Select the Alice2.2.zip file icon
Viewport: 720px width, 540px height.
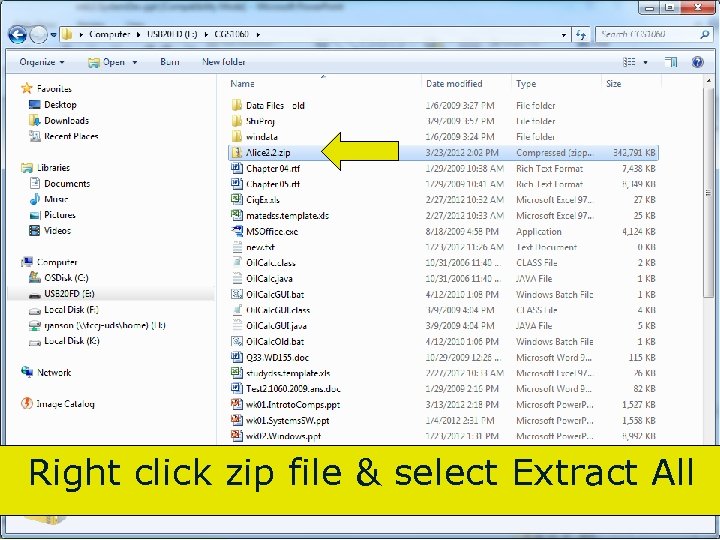pos(236,152)
